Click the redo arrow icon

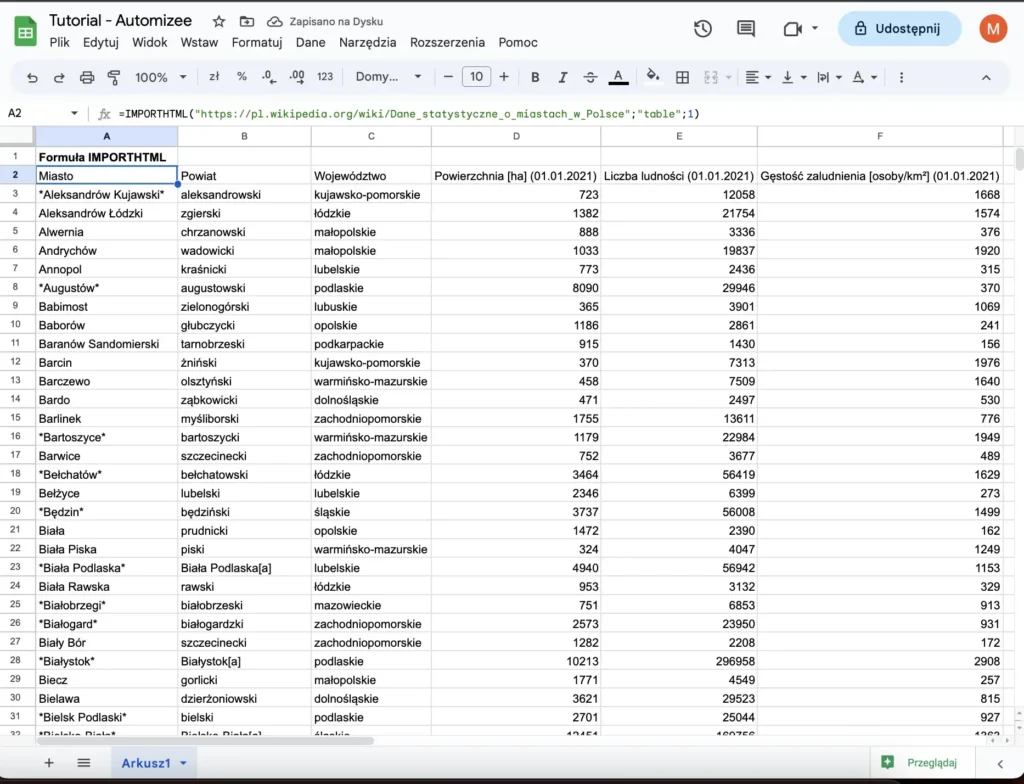(x=59, y=78)
